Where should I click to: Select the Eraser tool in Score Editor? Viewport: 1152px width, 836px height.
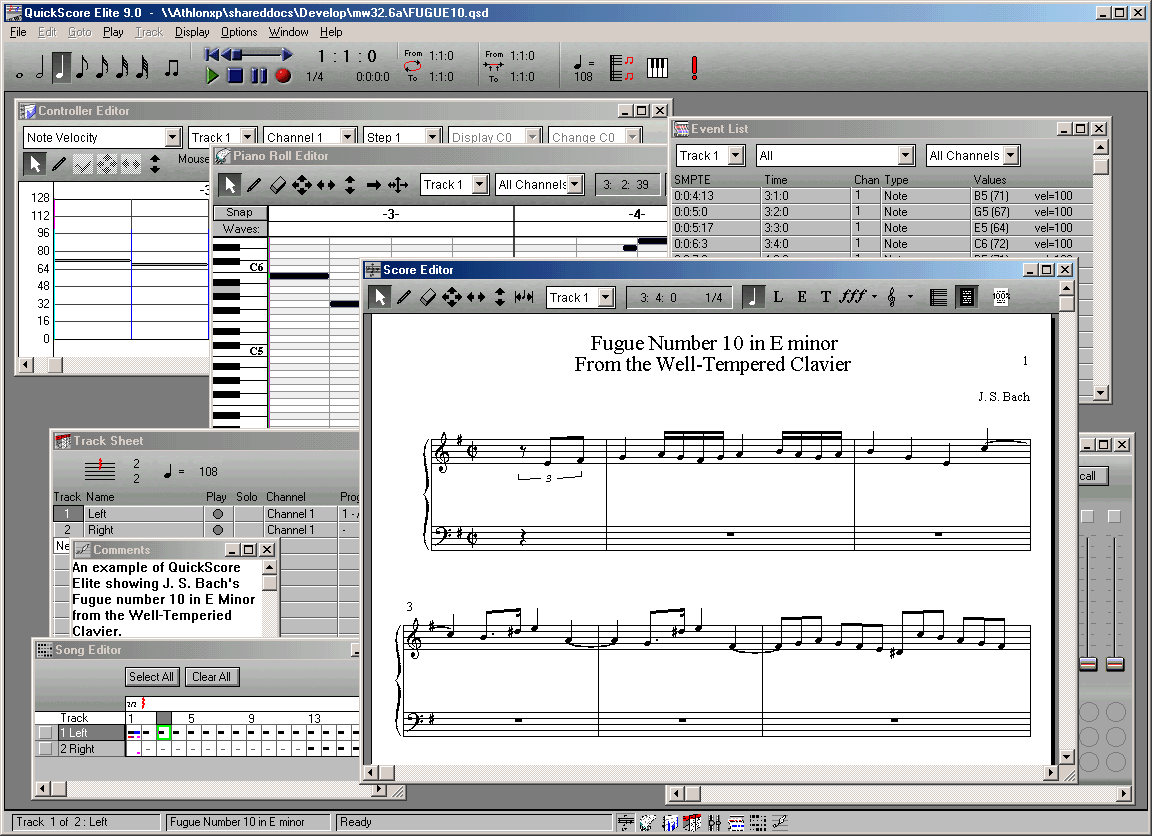(x=427, y=297)
